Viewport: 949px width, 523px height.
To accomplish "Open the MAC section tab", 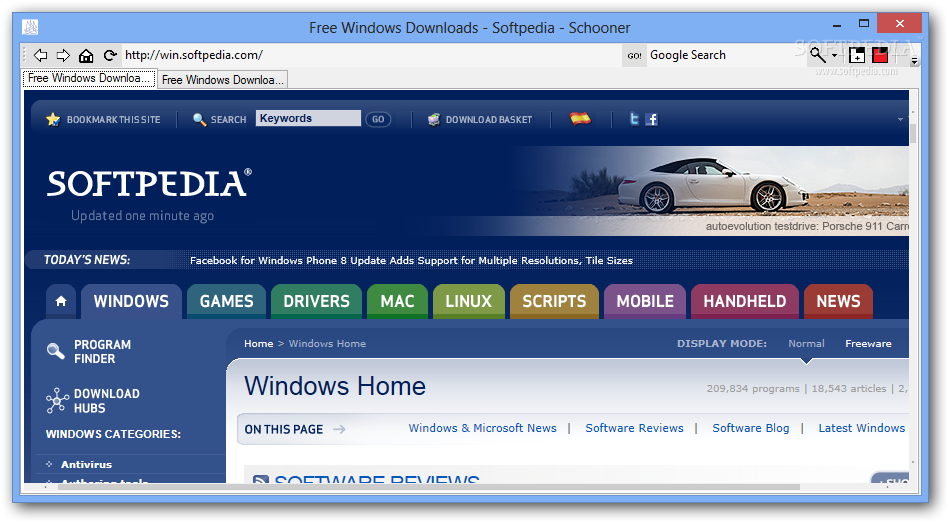I will pos(397,301).
